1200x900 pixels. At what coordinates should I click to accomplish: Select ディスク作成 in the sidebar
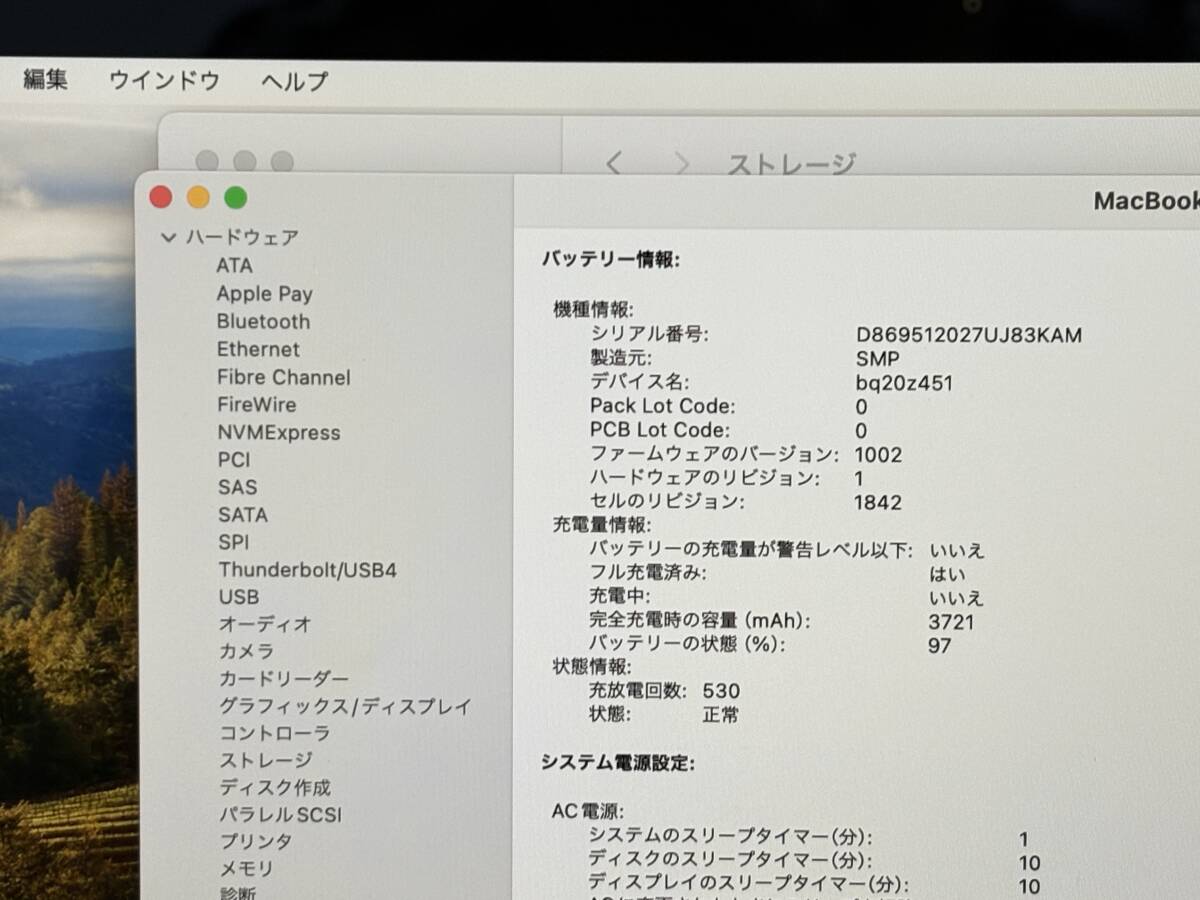click(275, 787)
